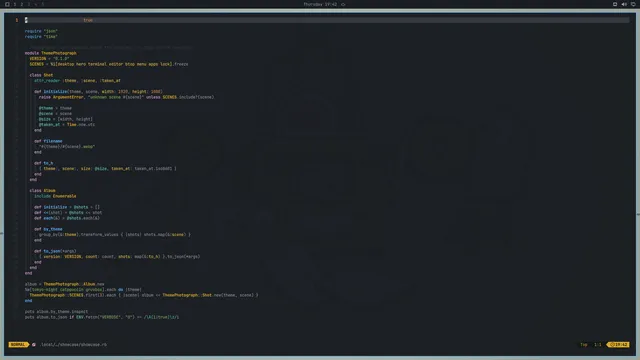640x360 pixels.
Task: Click line number 1 in the gutter
Action: click(17, 20)
